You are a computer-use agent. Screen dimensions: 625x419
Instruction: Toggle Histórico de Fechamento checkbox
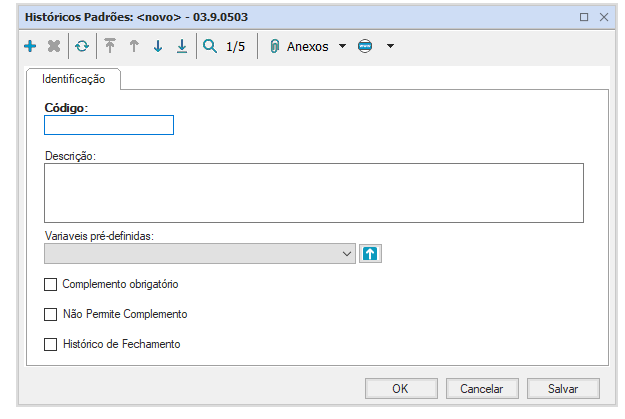pyautogui.click(x=51, y=344)
